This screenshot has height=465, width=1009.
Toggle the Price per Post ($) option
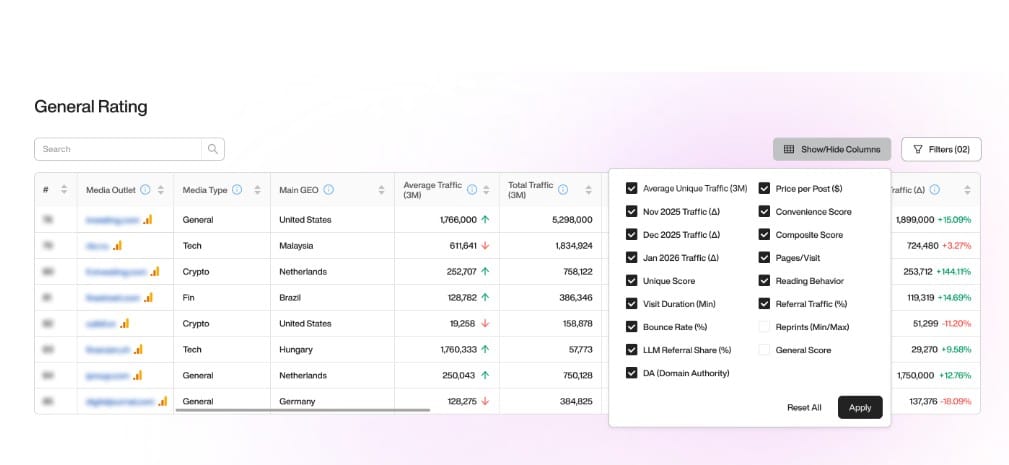click(764, 188)
